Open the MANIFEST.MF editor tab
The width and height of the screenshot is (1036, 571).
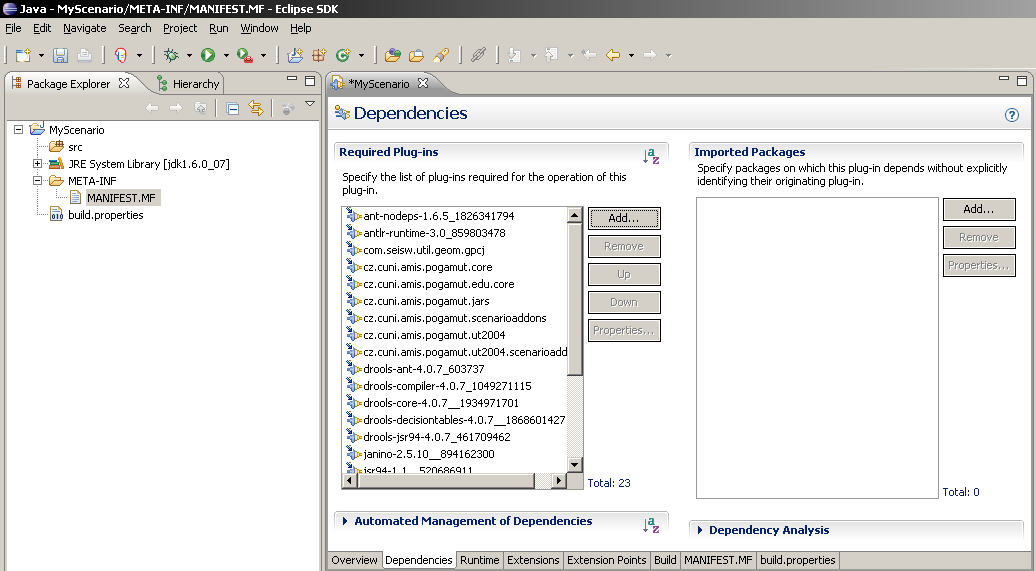tap(718, 560)
